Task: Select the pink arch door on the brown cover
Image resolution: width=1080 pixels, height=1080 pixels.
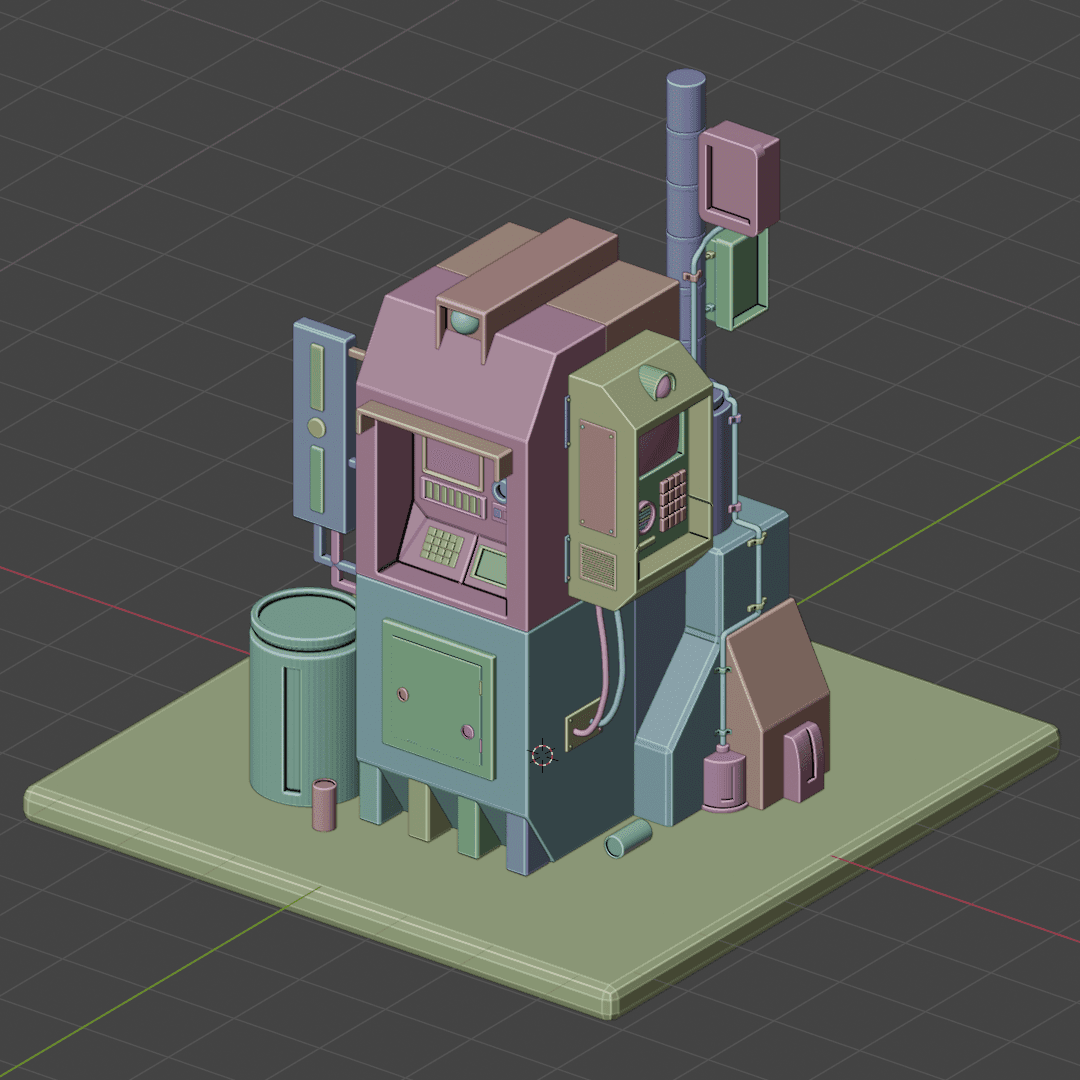Action: click(x=803, y=761)
